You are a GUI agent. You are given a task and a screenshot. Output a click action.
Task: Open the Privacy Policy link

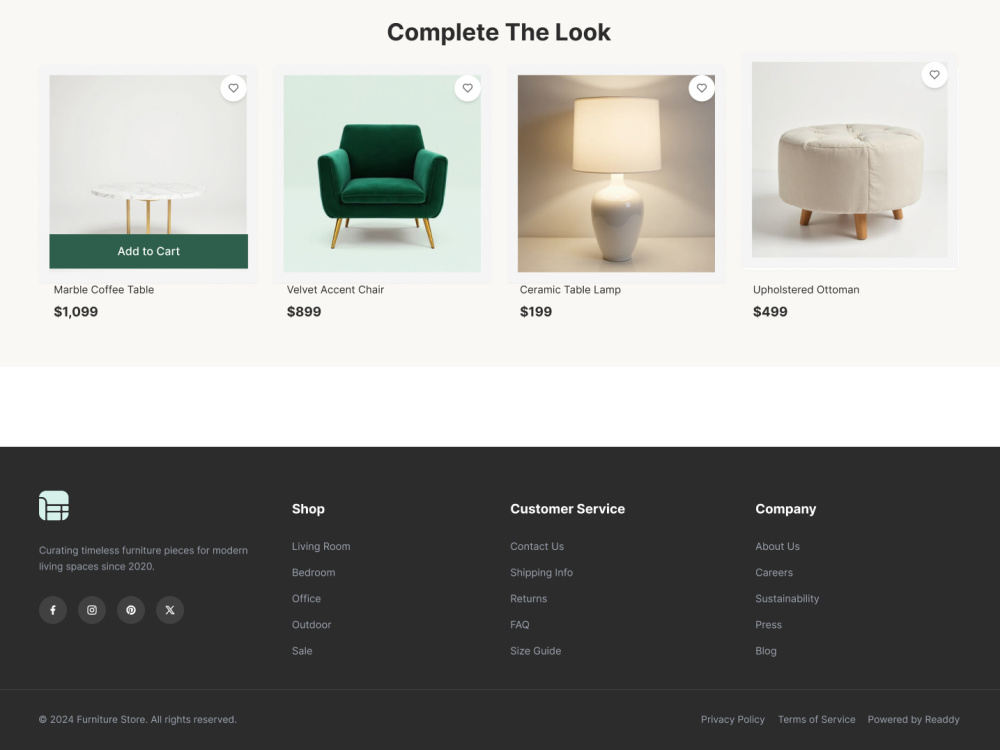tap(733, 719)
